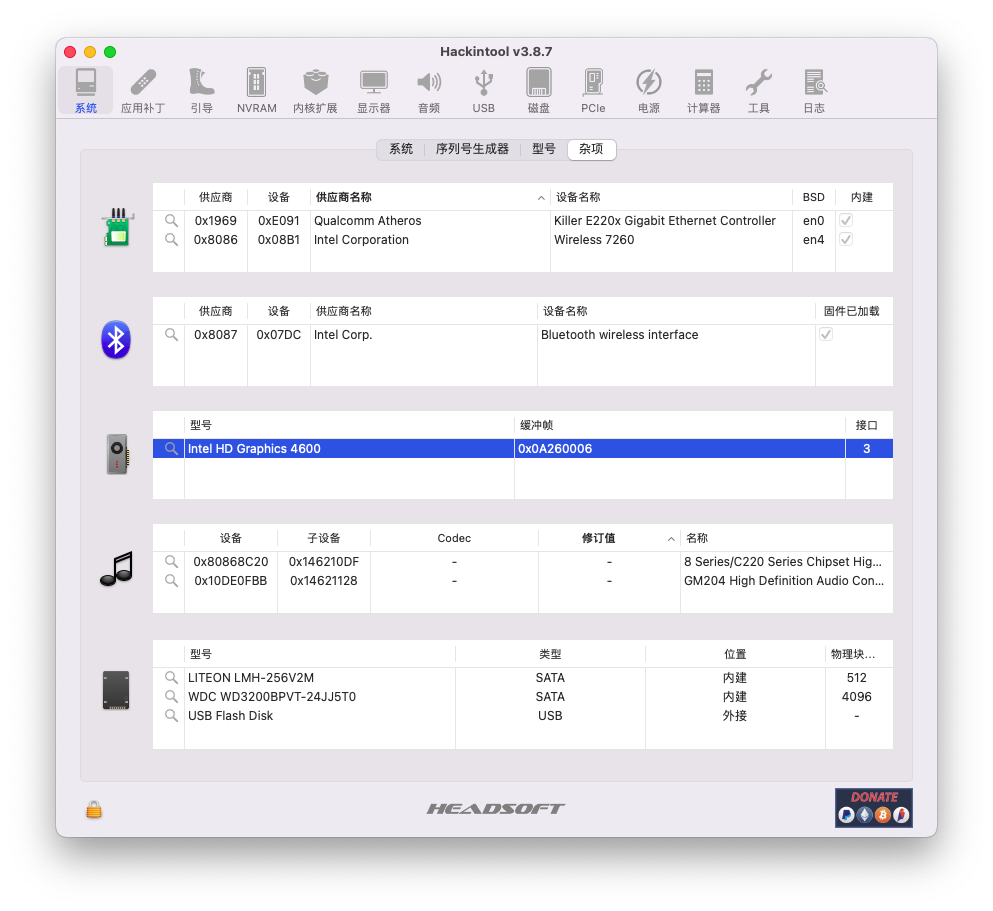
Task: Click the BSD column header
Action: tap(813, 197)
